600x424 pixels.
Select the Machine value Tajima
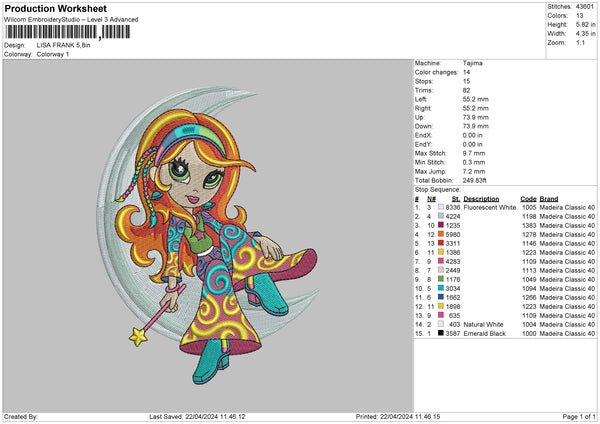click(473, 63)
